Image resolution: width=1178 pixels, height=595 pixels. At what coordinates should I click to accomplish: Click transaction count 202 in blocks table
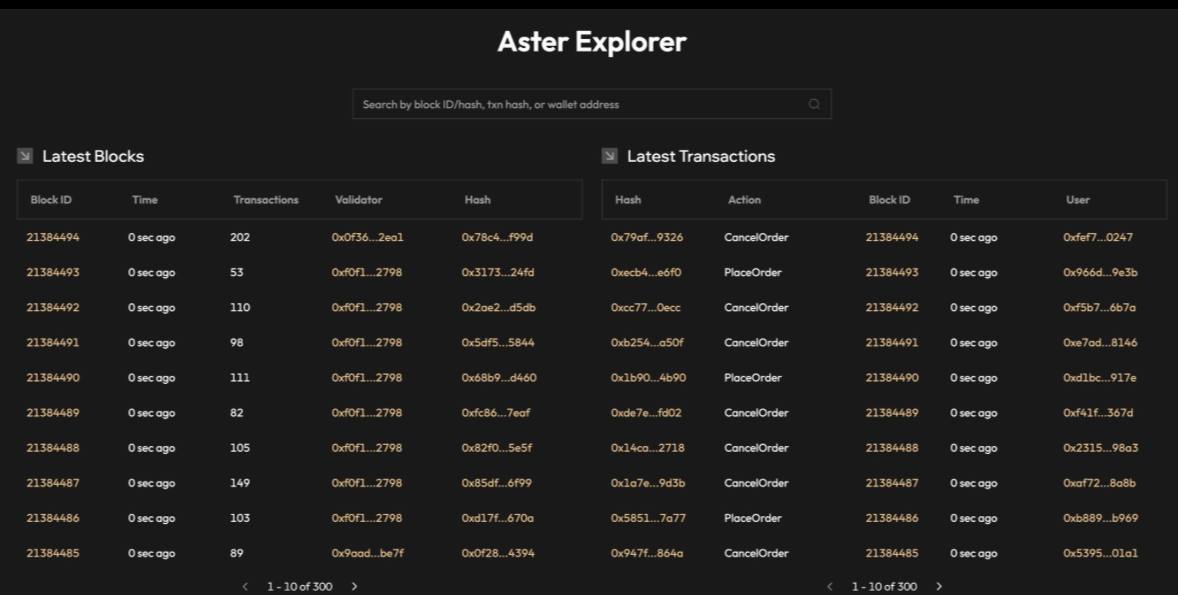tap(240, 237)
